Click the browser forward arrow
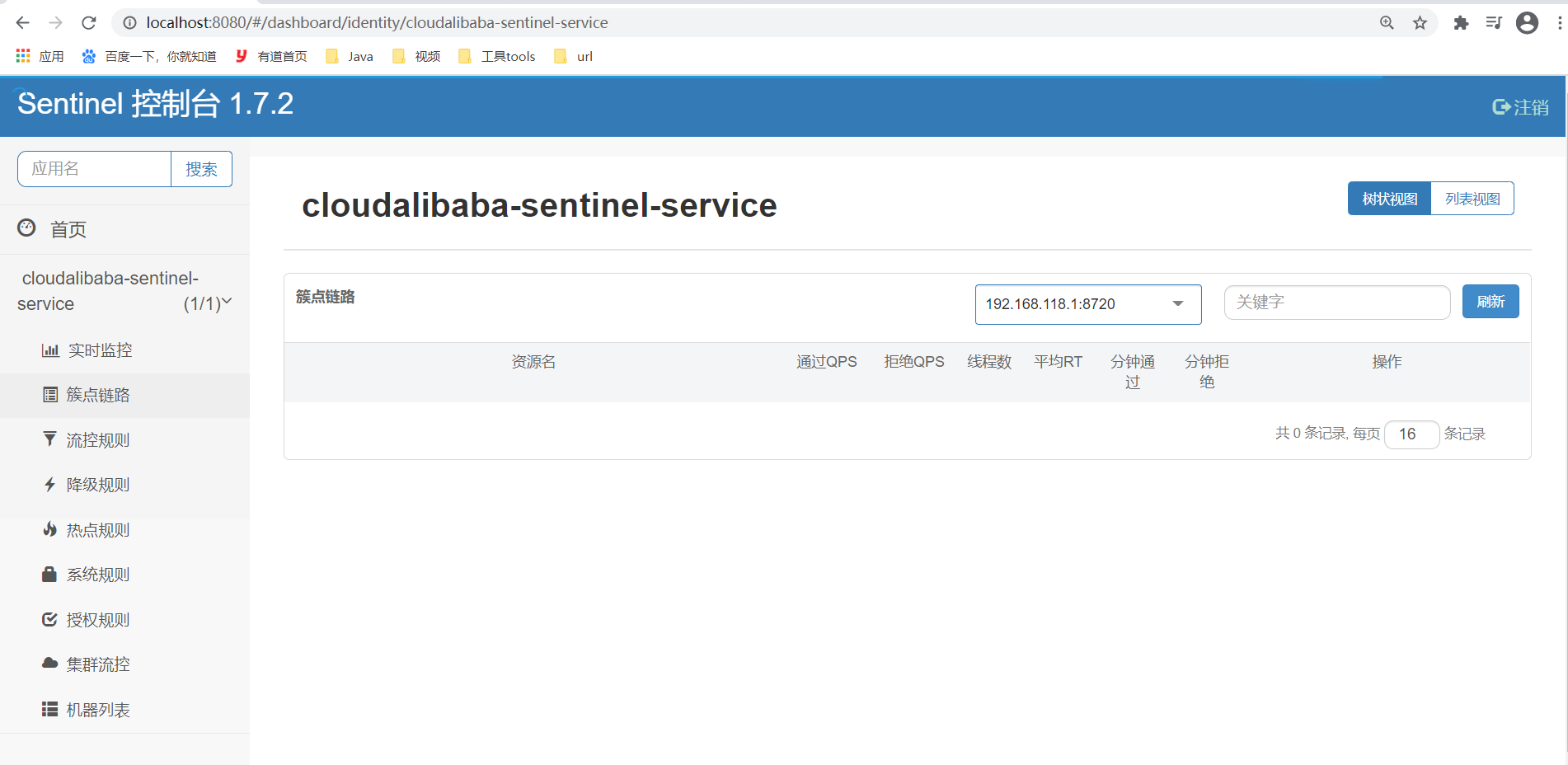 (x=55, y=23)
